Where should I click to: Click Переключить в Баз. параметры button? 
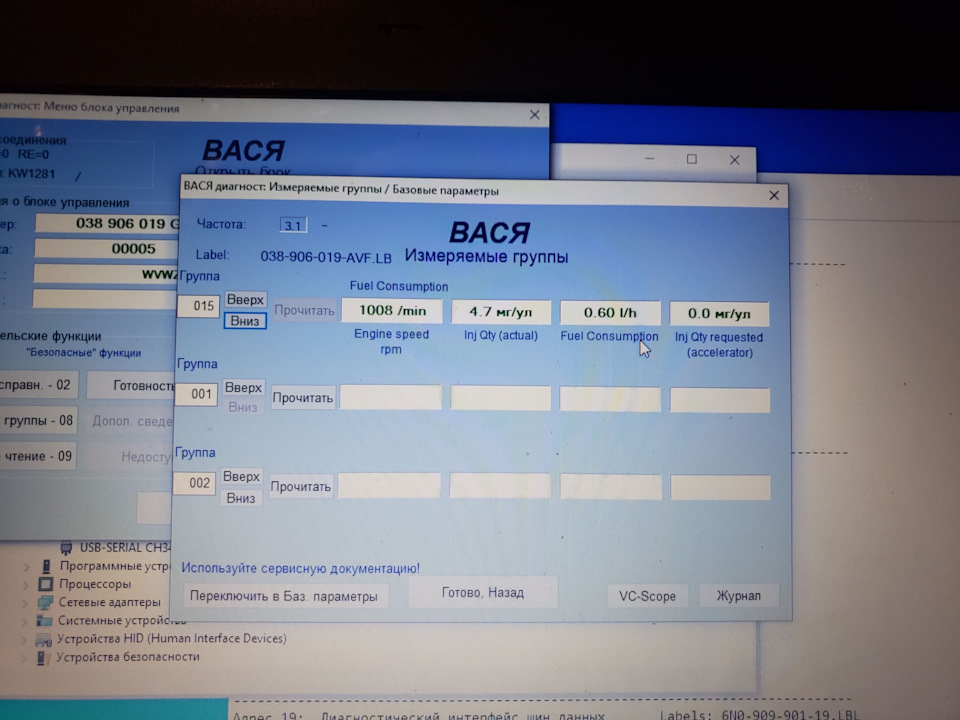pos(284,596)
